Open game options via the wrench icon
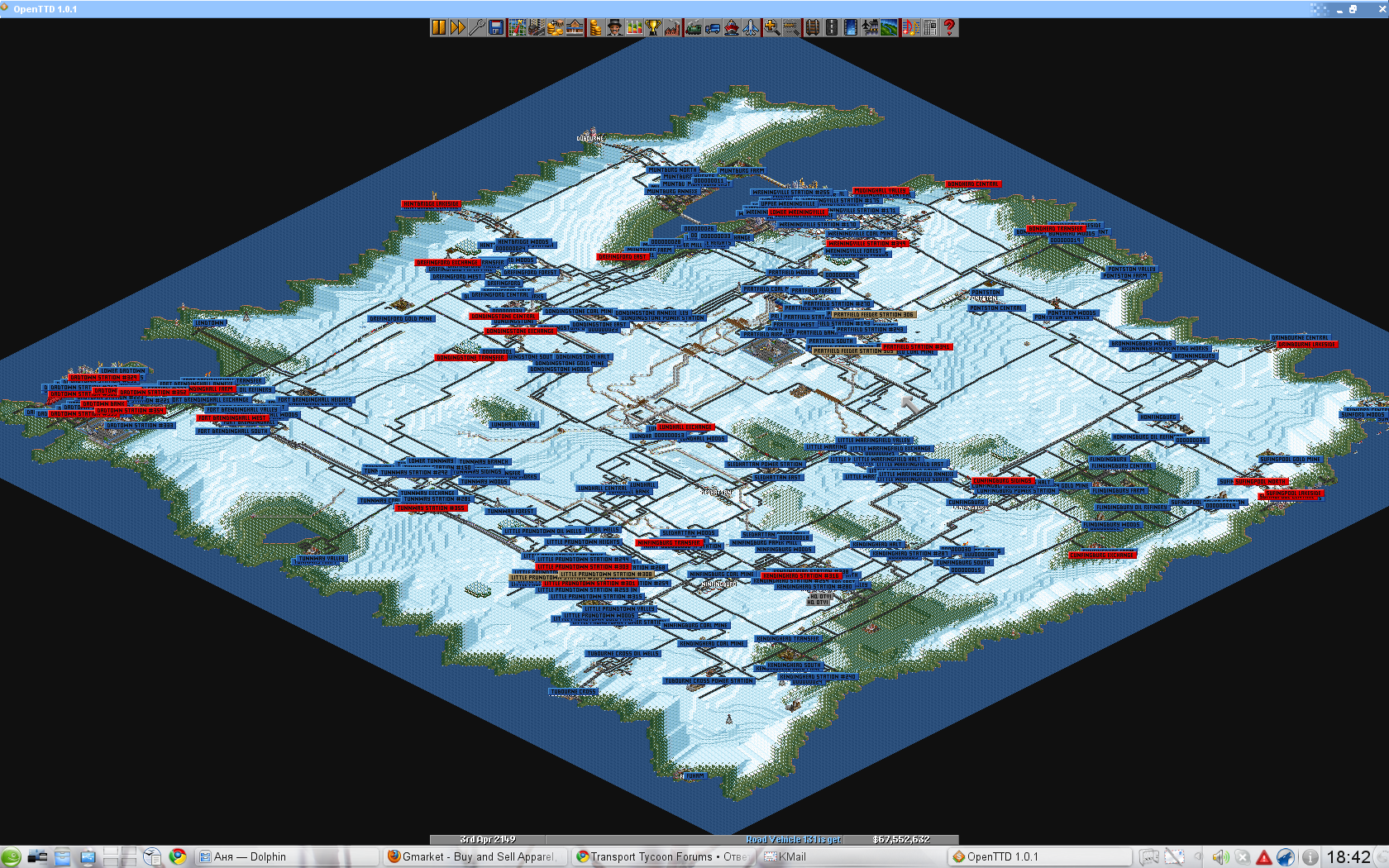Viewport: 1389px width, 868px height. coord(477,27)
